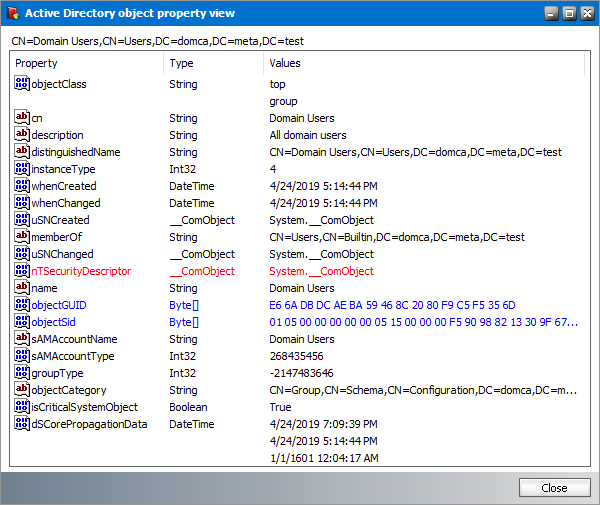The image size is (600, 505).
Task: Maximize the property view window
Action: [569, 13]
